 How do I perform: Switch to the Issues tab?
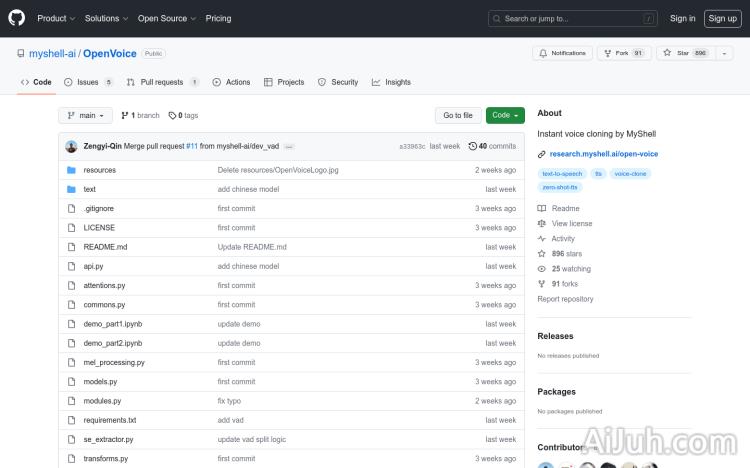click(88, 82)
